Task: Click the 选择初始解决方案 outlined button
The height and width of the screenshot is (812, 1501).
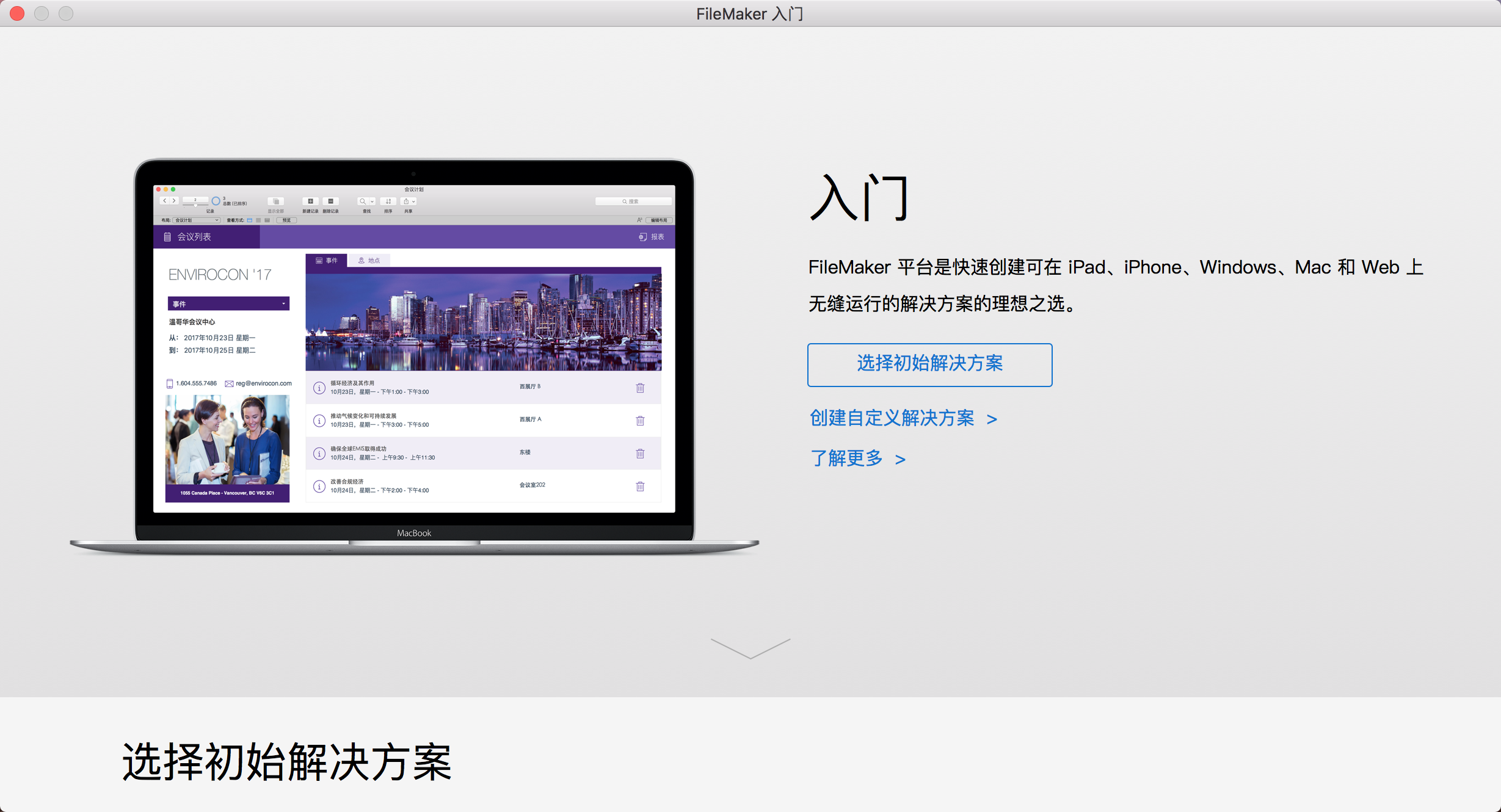Action: (929, 364)
